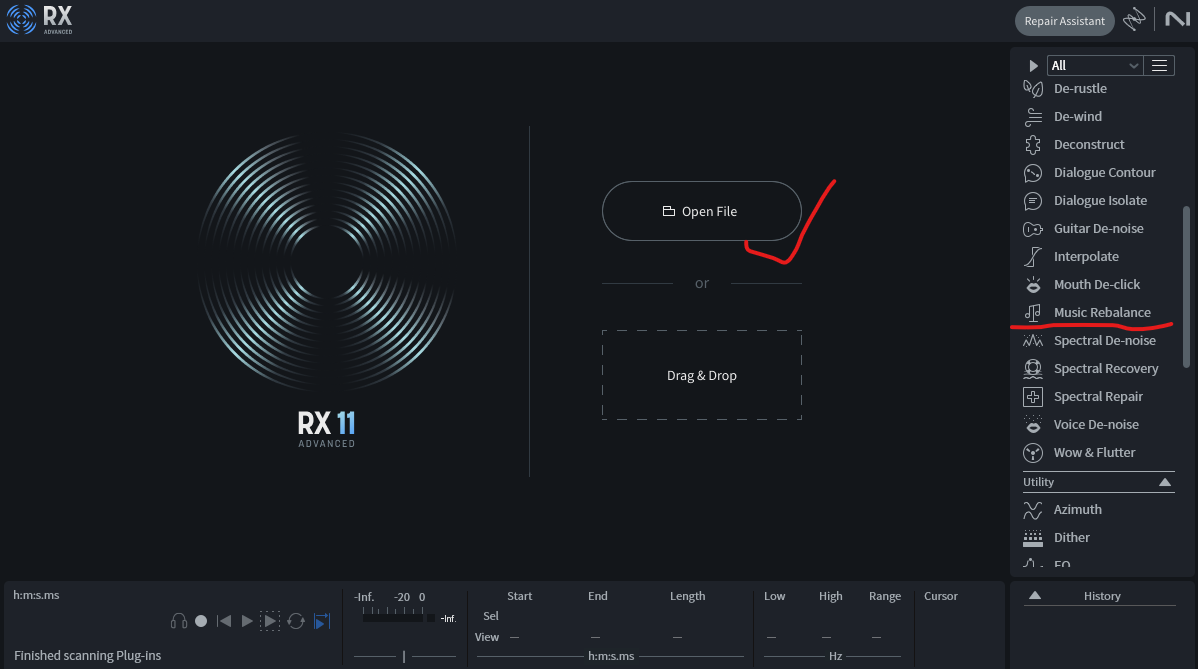
Task: Open the De-wind module icon
Action: (x=1033, y=117)
